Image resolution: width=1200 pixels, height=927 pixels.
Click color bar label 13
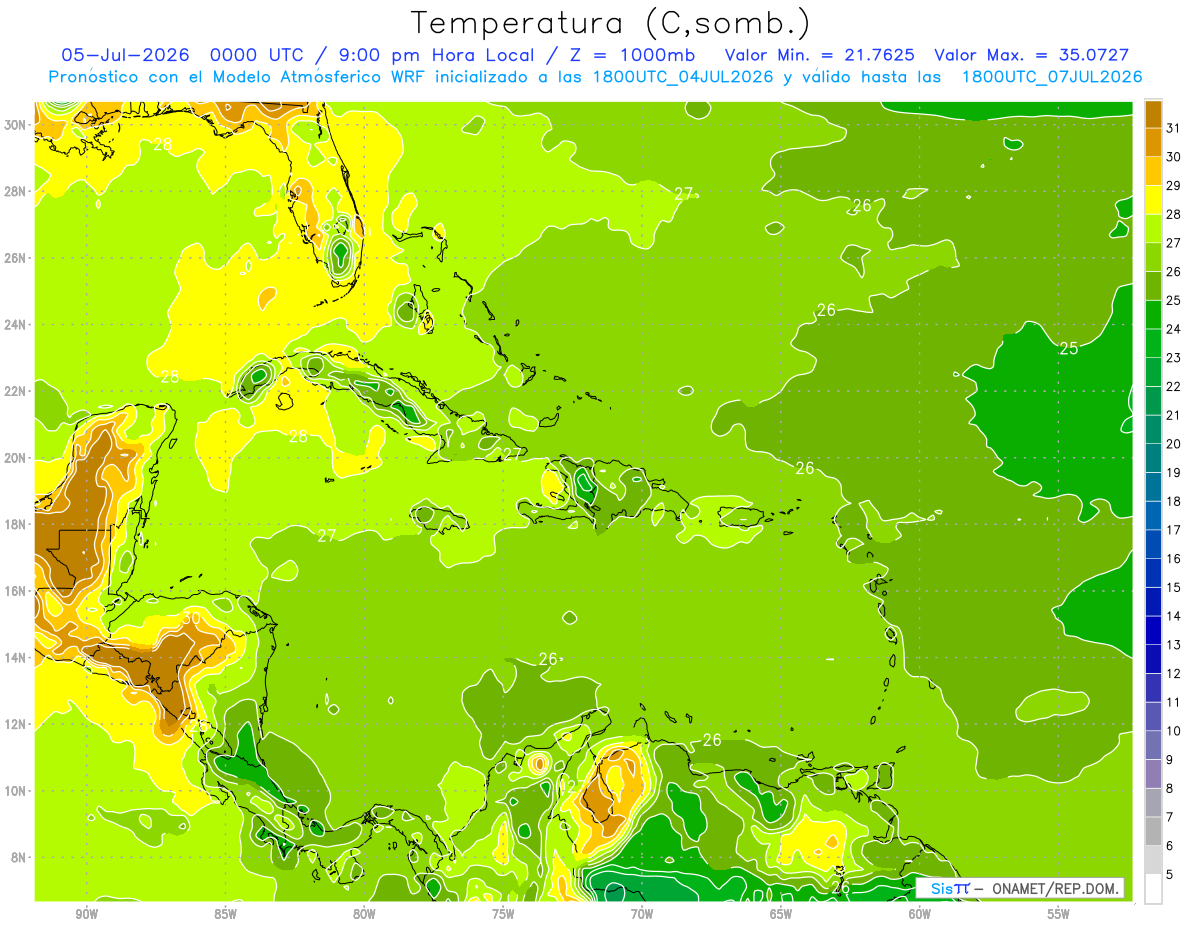pos(1174,645)
